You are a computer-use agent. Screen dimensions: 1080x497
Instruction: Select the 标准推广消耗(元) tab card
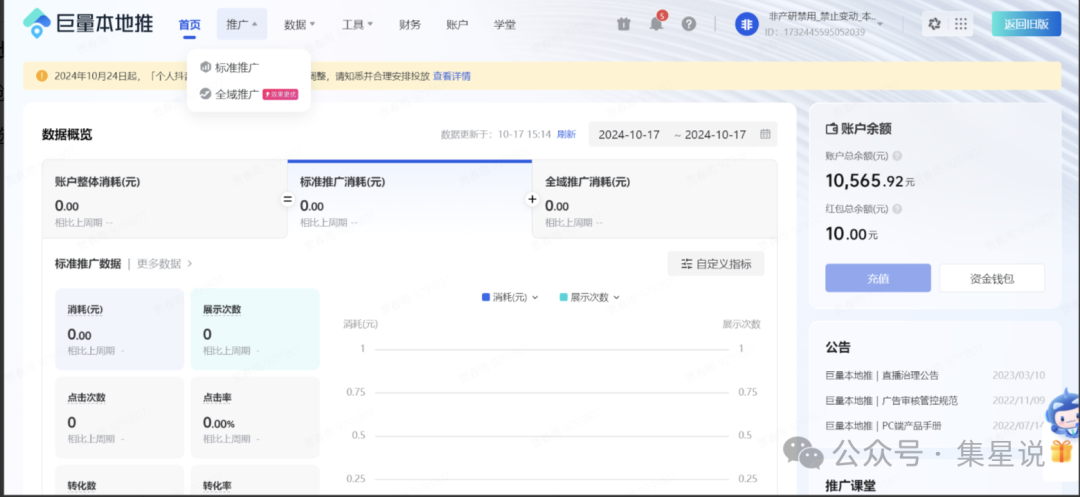coord(410,199)
